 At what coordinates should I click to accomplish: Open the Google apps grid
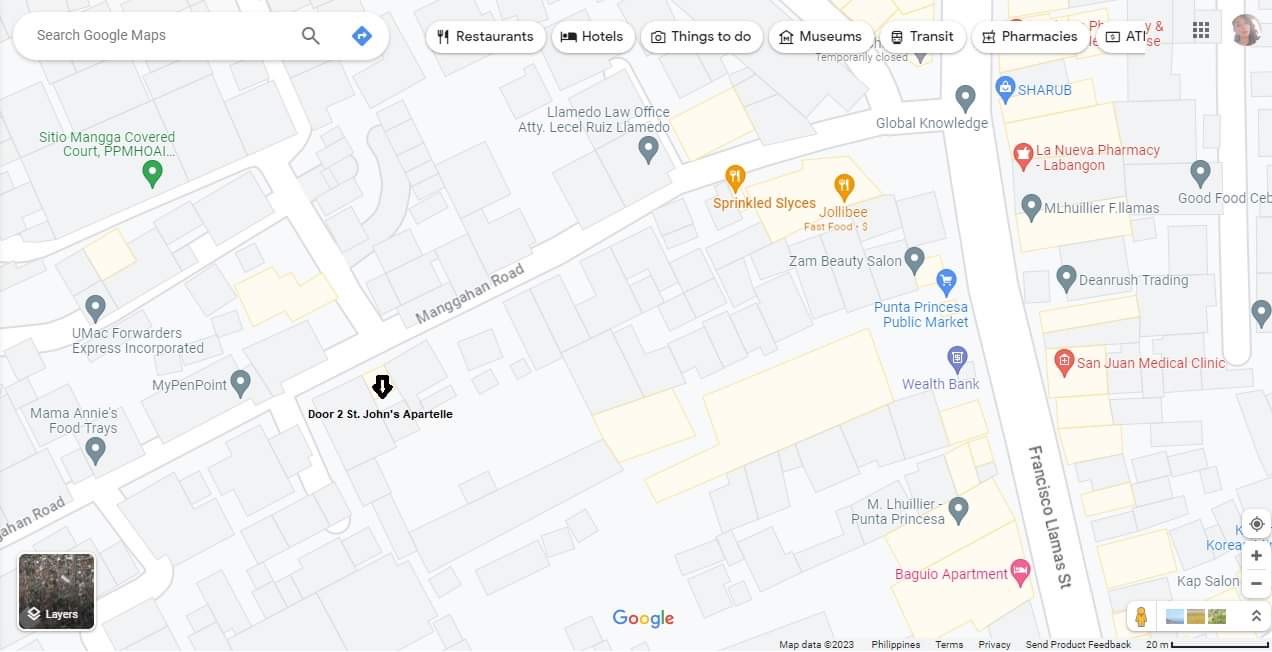1201,30
